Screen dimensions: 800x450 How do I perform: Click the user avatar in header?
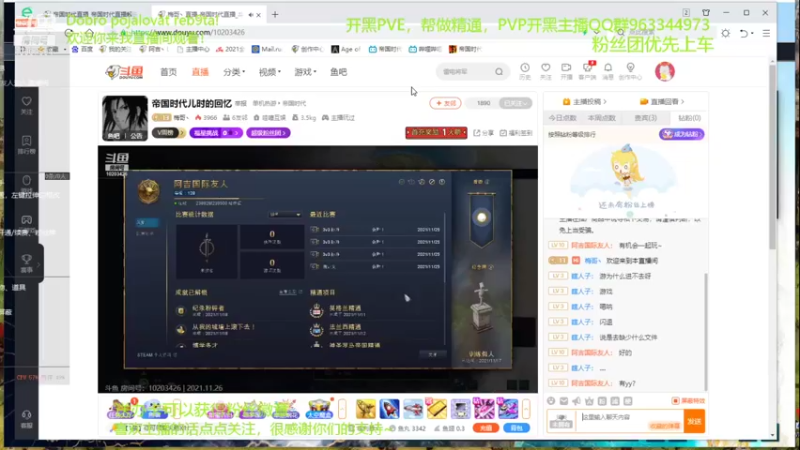point(665,71)
